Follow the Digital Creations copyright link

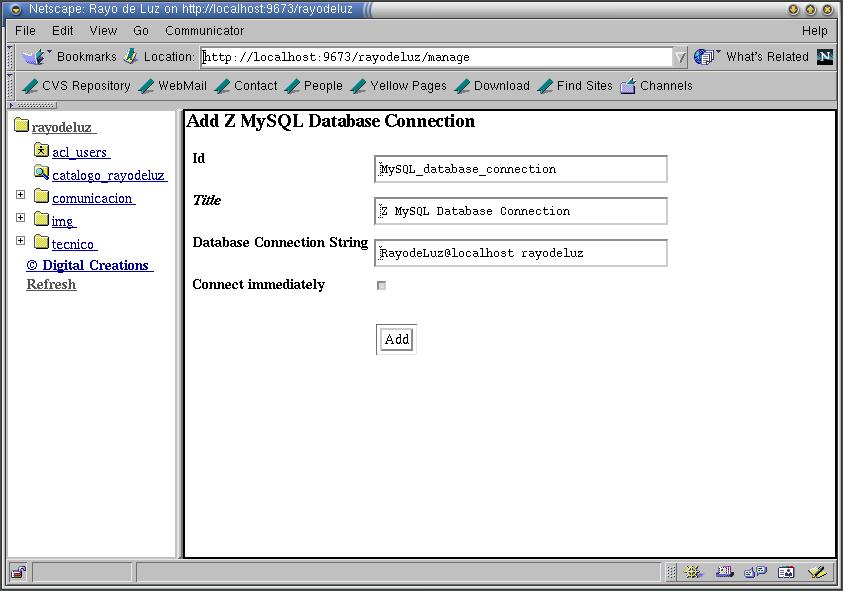tap(88, 265)
